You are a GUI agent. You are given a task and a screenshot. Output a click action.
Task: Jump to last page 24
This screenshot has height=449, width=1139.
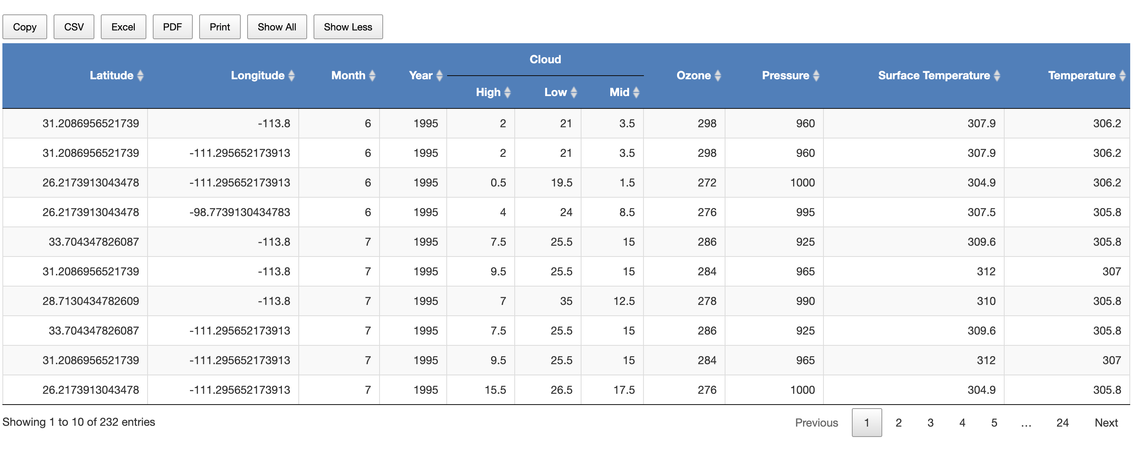point(1062,423)
